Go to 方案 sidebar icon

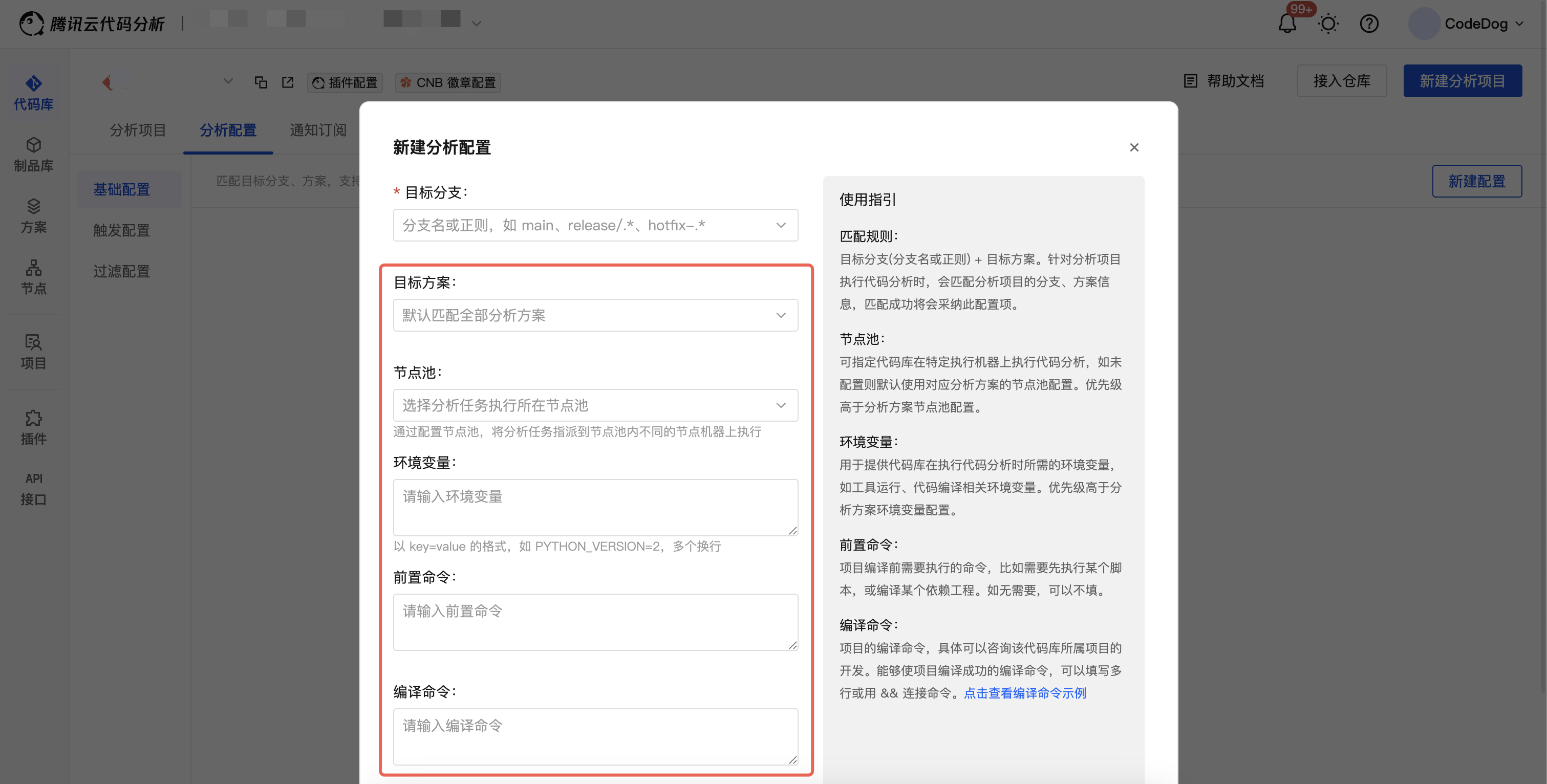pos(34,215)
